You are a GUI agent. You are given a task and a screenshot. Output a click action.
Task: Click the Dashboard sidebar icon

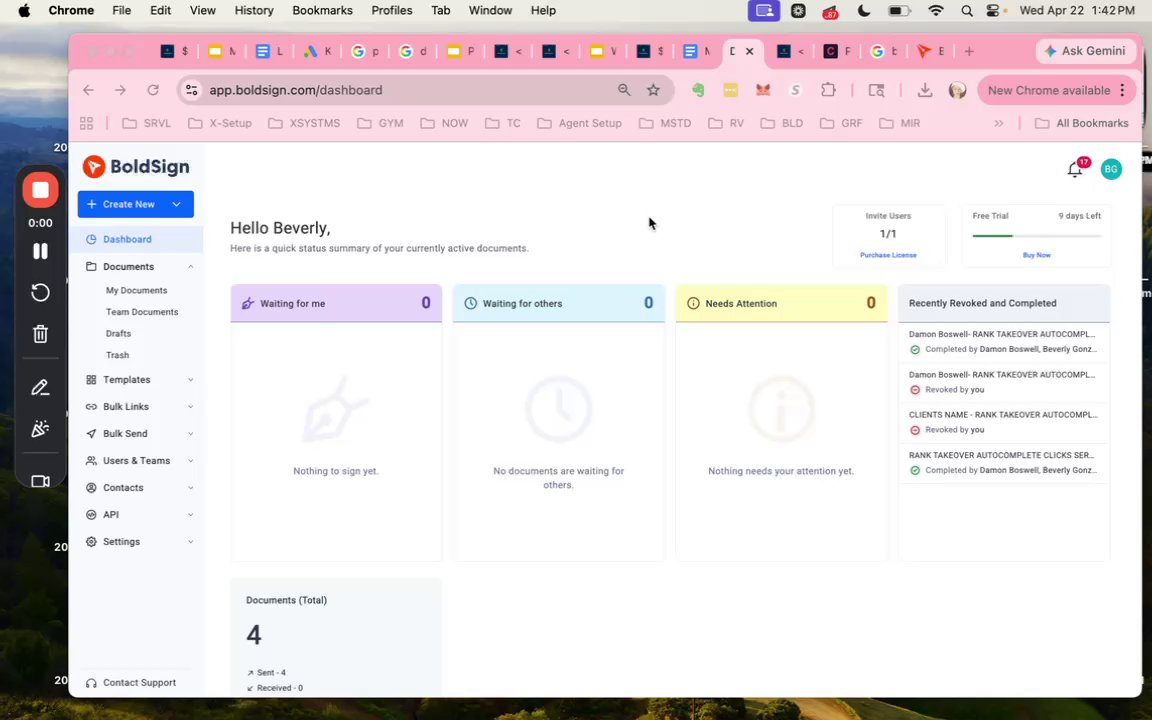pyautogui.click(x=91, y=240)
